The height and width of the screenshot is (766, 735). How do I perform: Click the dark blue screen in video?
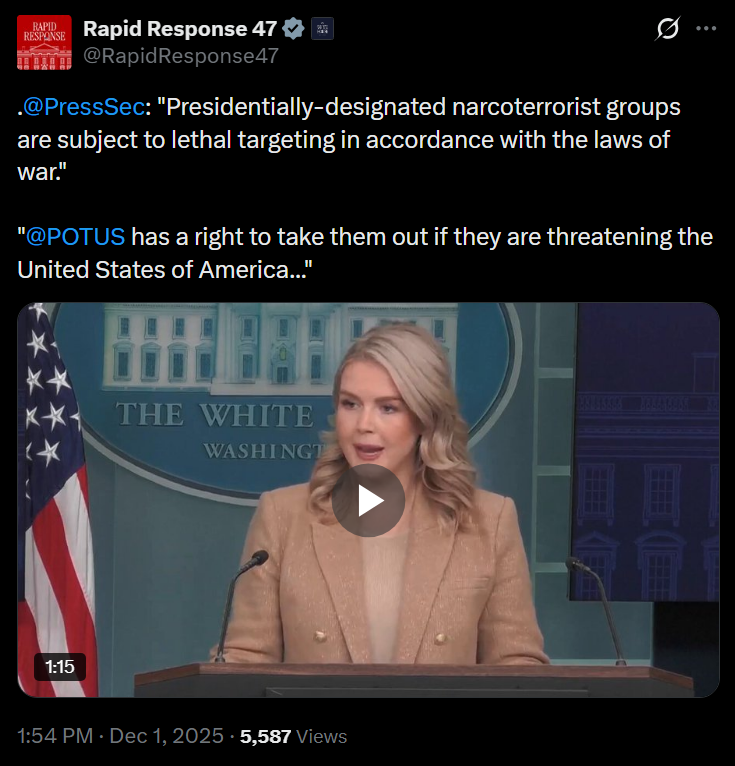pos(645,452)
